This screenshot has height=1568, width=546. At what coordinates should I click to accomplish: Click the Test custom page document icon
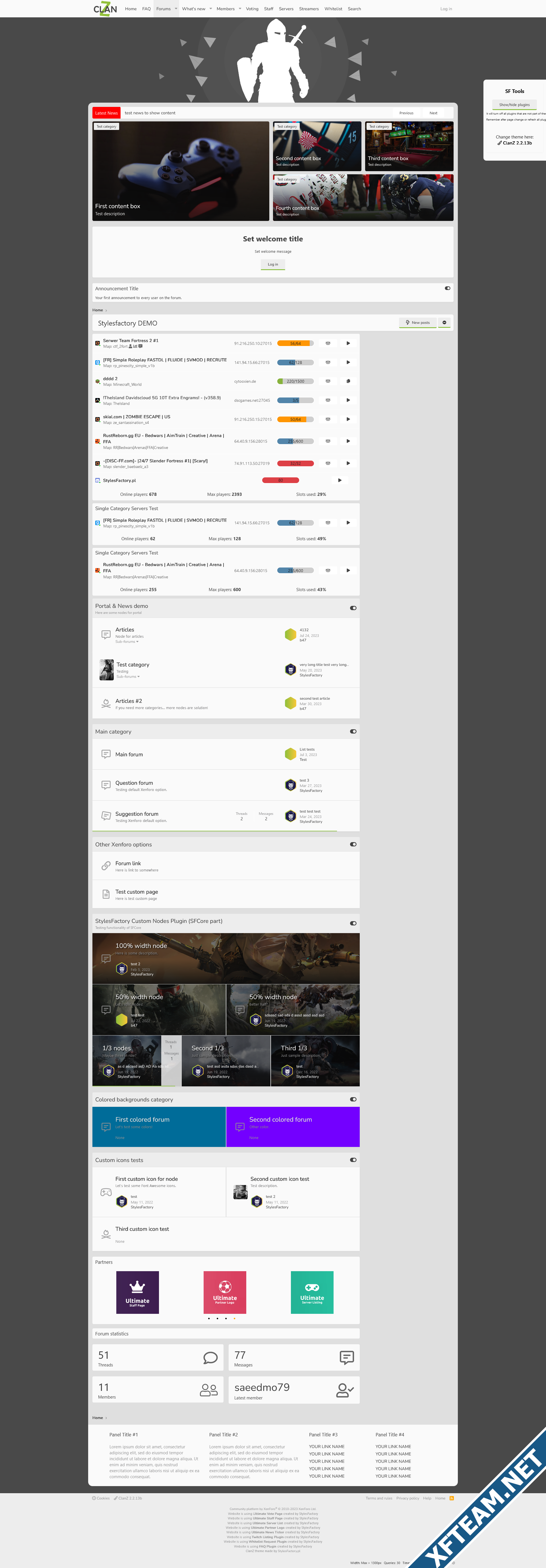[106, 894]
